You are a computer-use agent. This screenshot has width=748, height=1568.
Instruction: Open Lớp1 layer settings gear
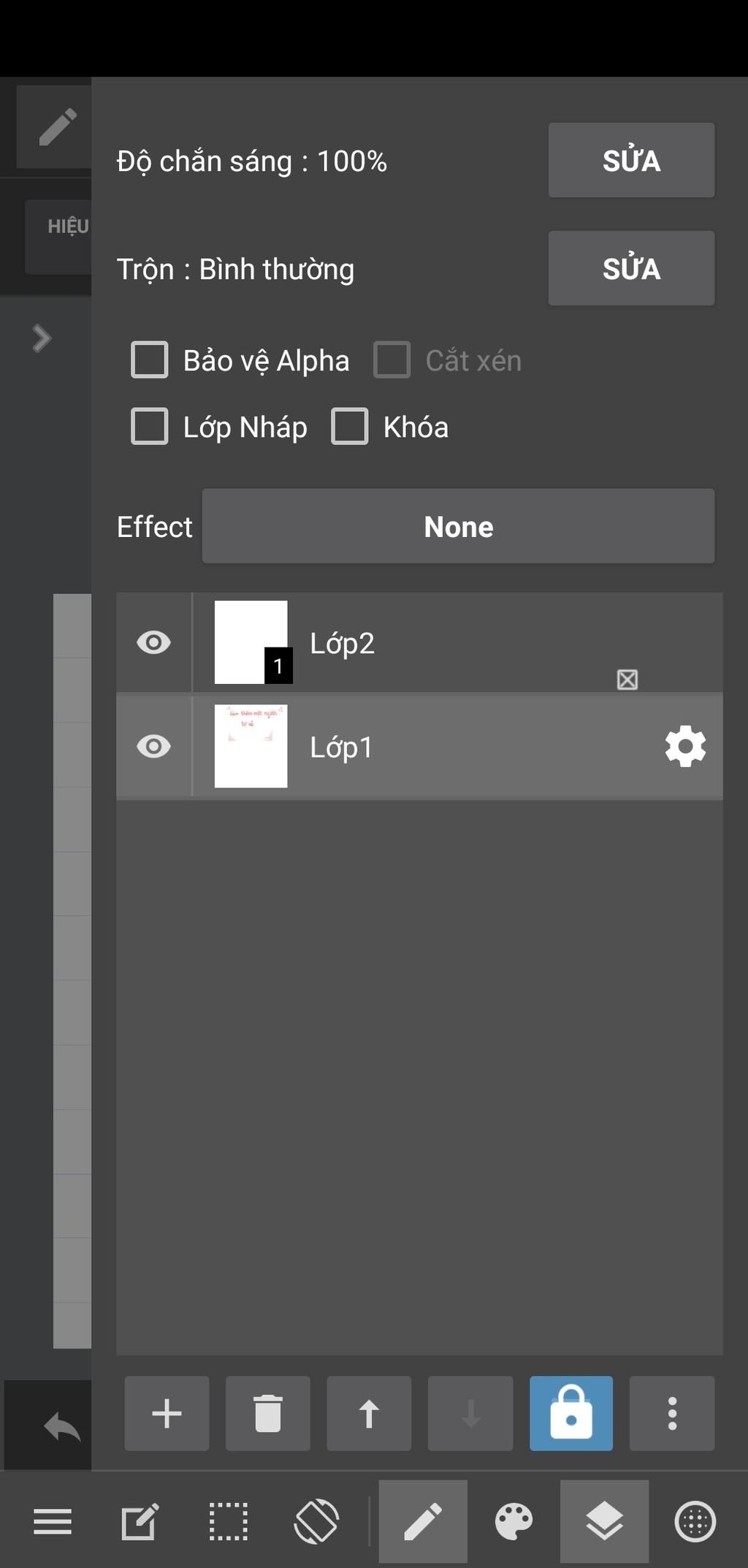[x=685, y=747]
